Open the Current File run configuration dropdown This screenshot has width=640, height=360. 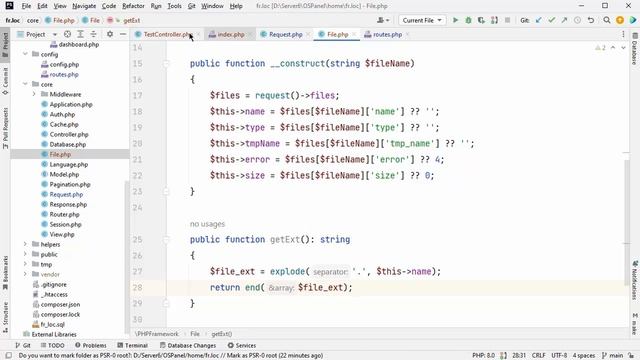click(x=422, y=20)
